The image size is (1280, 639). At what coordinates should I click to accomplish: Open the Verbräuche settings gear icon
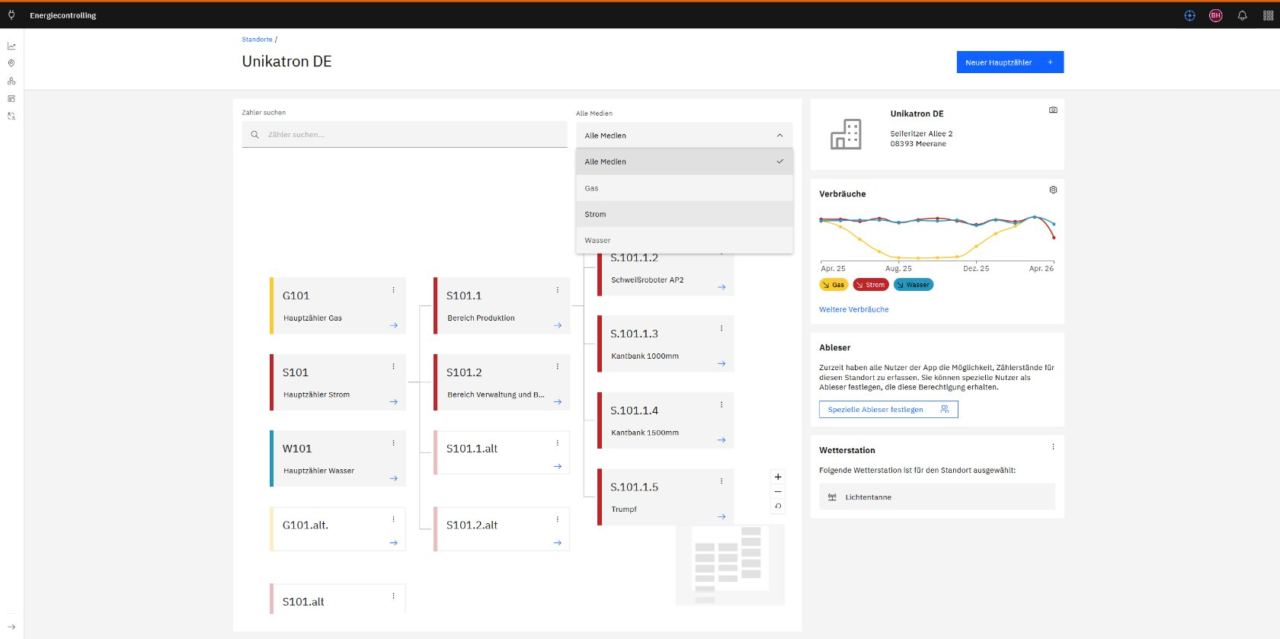pos(1053,190)
